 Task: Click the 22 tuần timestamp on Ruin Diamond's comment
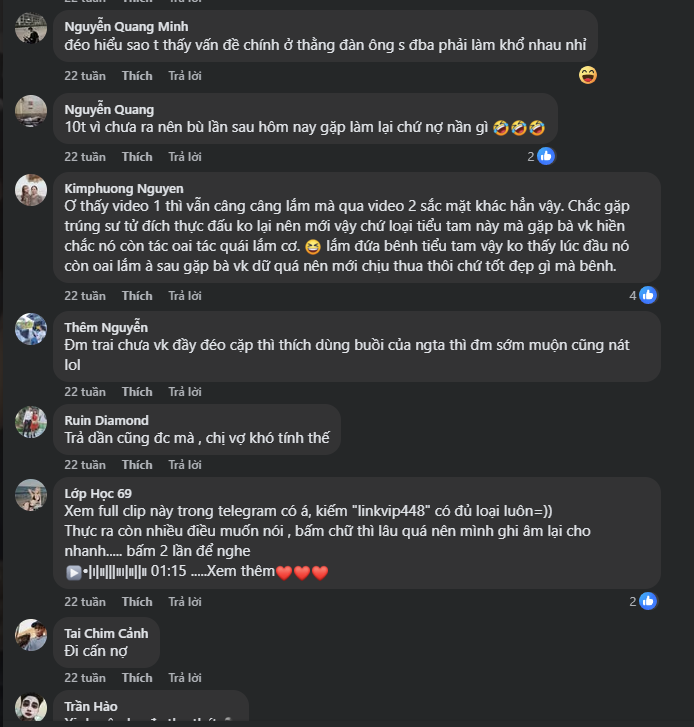[x=85, y=464]
